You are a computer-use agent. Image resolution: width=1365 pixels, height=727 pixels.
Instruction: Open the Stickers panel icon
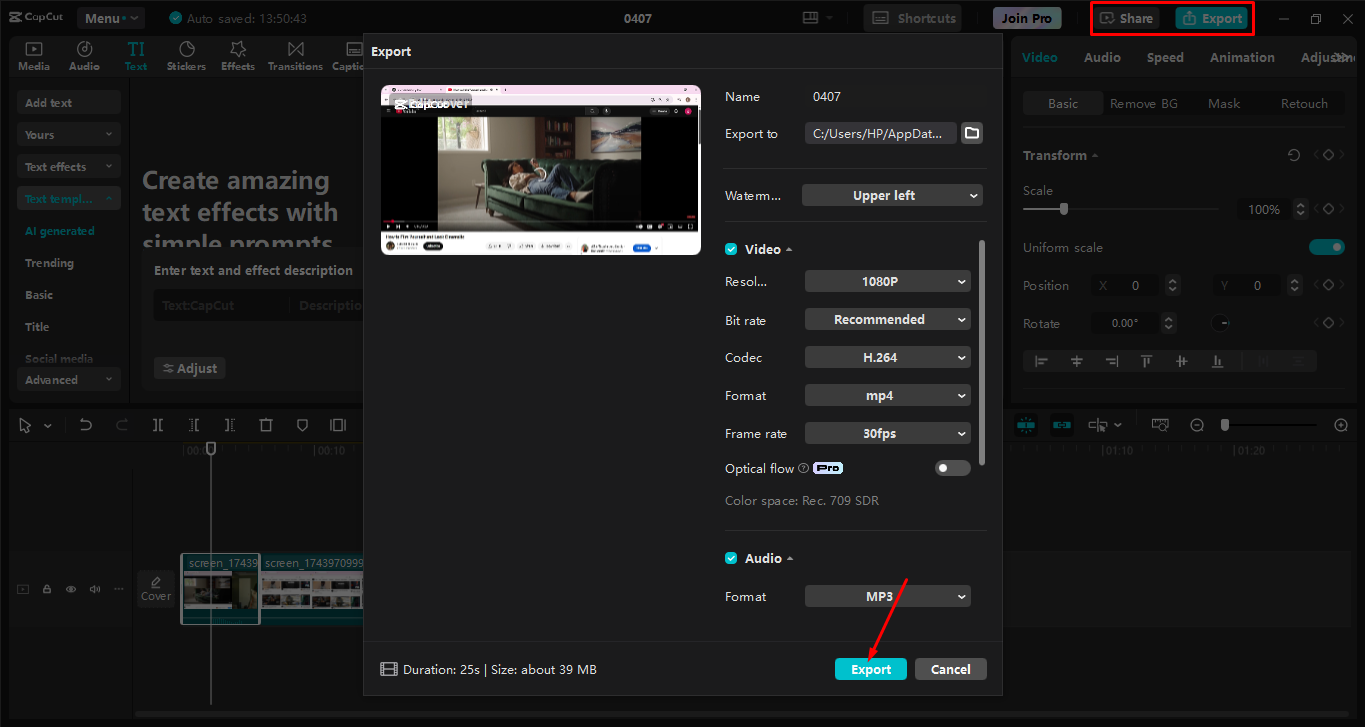tap(186, 56)
